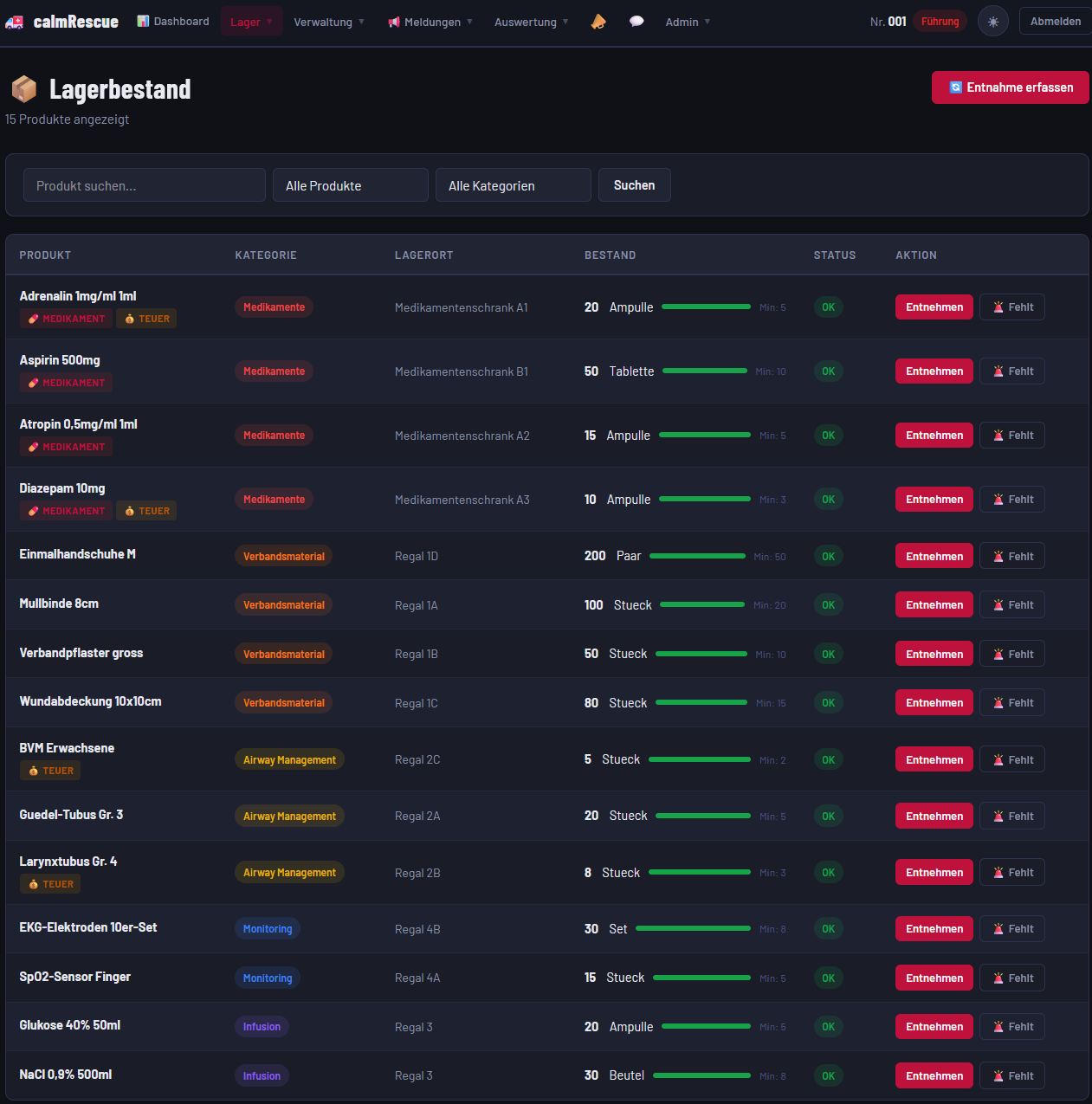Click the TEUER money-bag badge under BVM Erwachsene
The width and height of the screenshot is (1092, 1104).
(x=49, y=770)
